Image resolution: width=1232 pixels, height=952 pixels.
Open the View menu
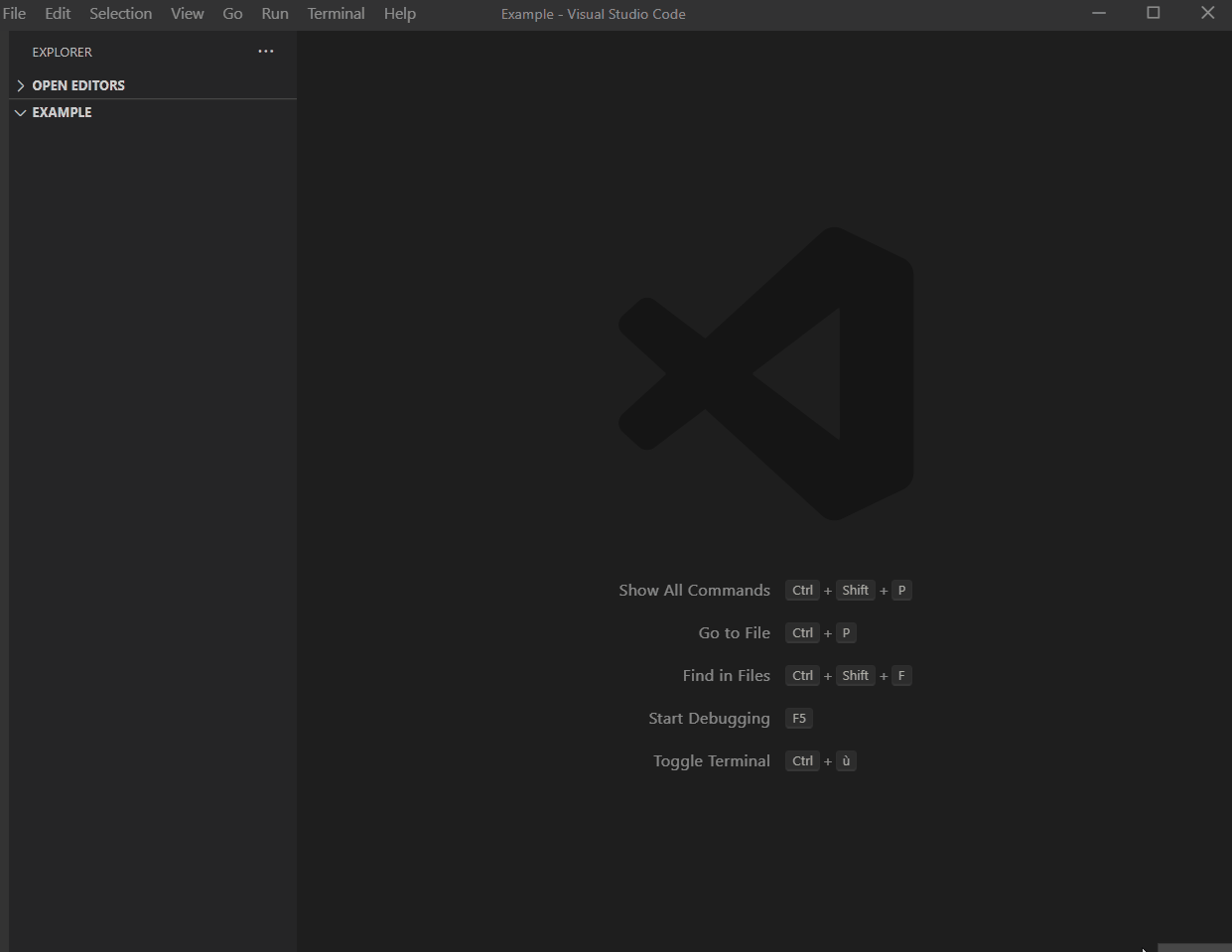(x=187, y=14)
